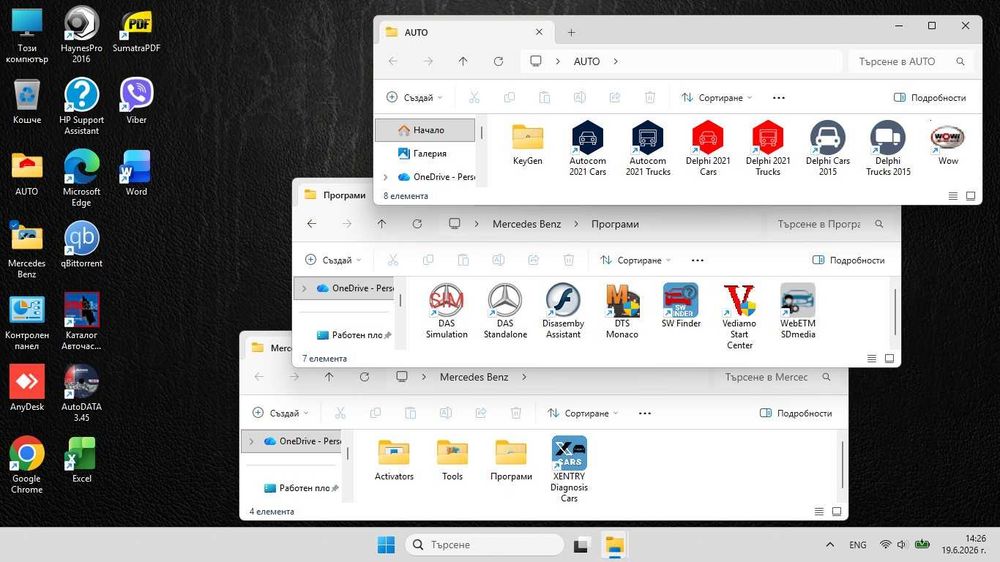Launch Google Chrome from desktop

[26, 465]
